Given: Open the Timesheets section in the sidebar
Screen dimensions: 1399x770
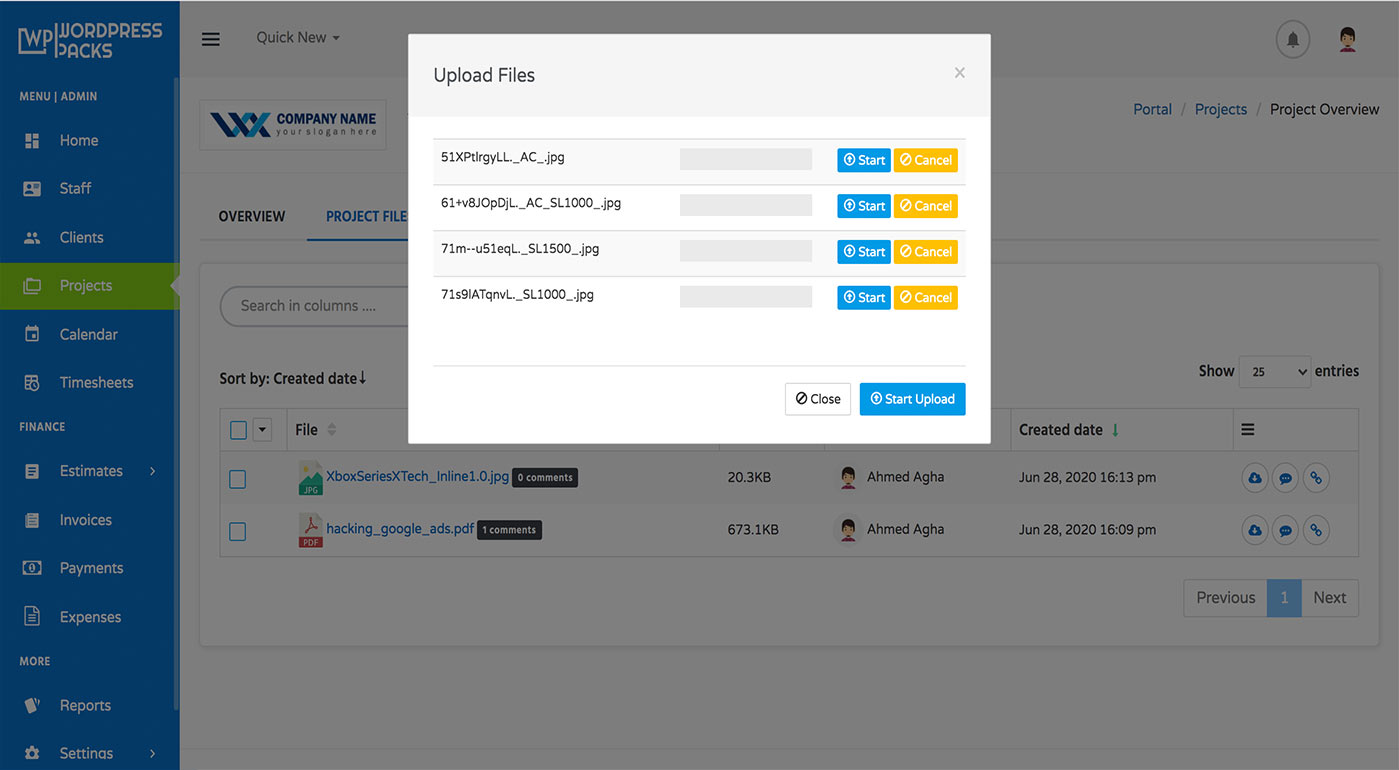Looking at the screenshot, I should 89,382.
